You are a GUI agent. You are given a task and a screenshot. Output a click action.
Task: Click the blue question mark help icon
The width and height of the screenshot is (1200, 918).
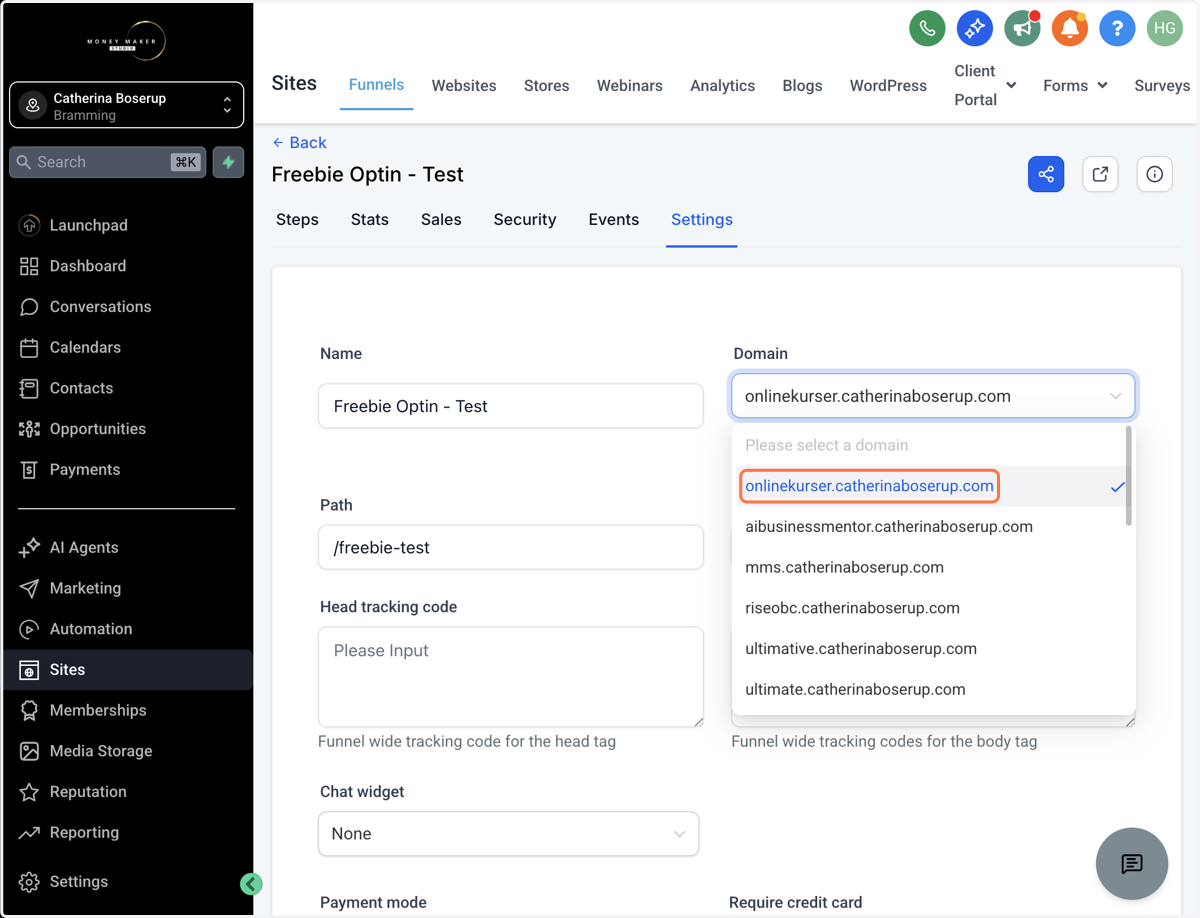[1117, 28]
